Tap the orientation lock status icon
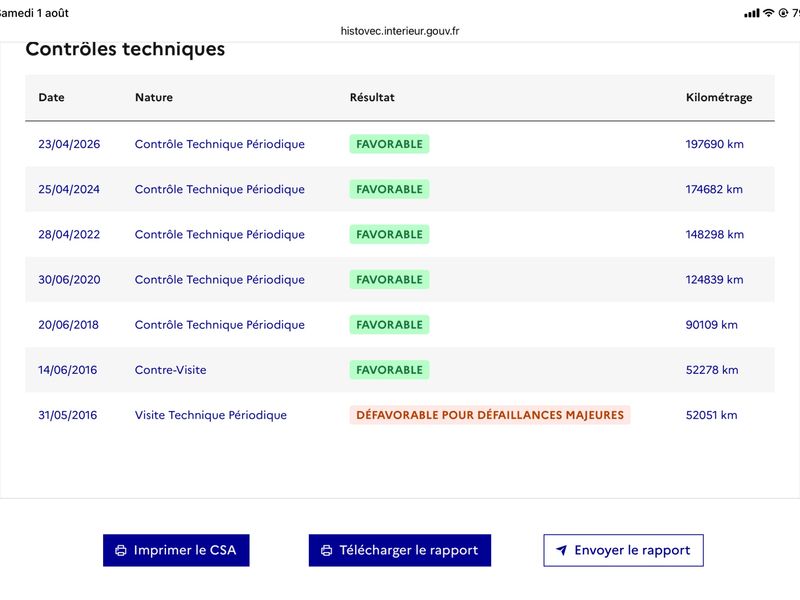The width and height of the screenshot is (800, 600). pos(783,13)
